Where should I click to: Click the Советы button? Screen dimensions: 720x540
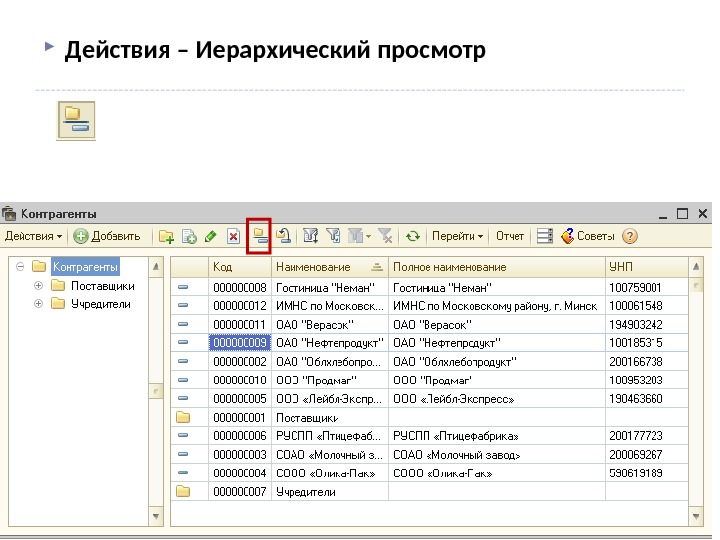point(588,236)
